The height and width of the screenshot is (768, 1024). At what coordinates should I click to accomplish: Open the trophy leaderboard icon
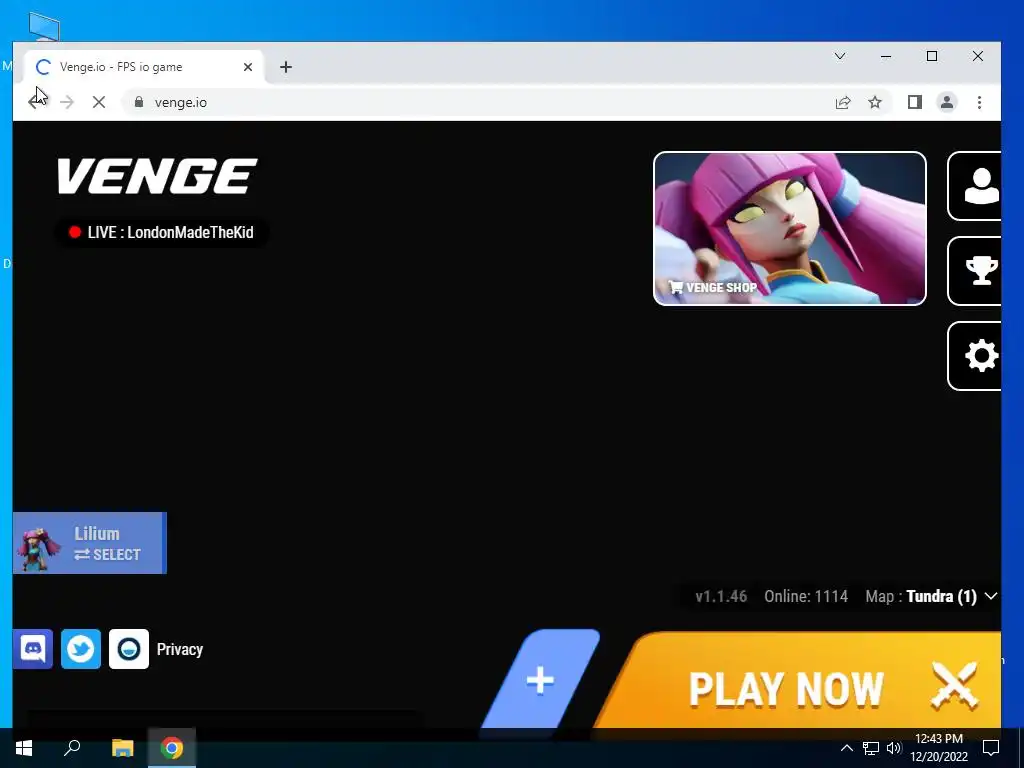point(974,271)
